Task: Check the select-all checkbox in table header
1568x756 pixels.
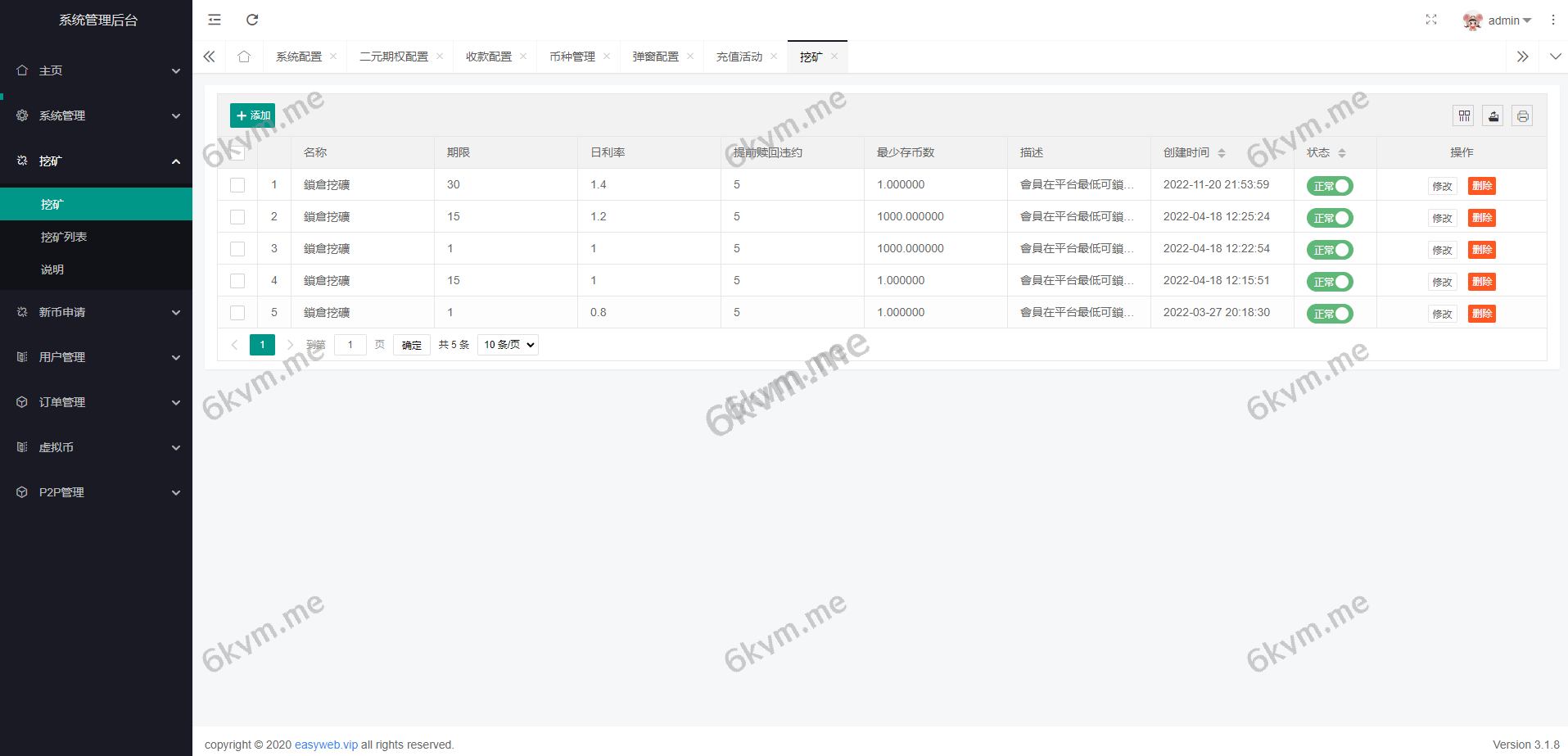Action: [237, 152]
